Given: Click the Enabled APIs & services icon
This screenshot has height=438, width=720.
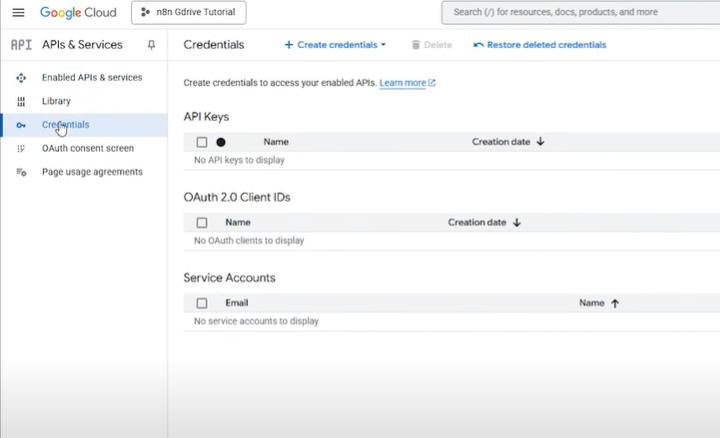Looking at the screenshot, I should pos(21,78).
